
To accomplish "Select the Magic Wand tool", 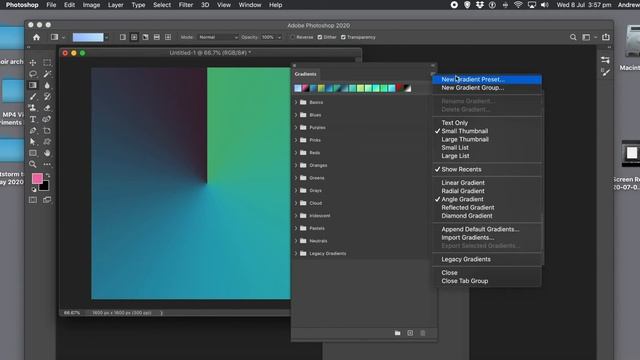I will tap(47, 74).
